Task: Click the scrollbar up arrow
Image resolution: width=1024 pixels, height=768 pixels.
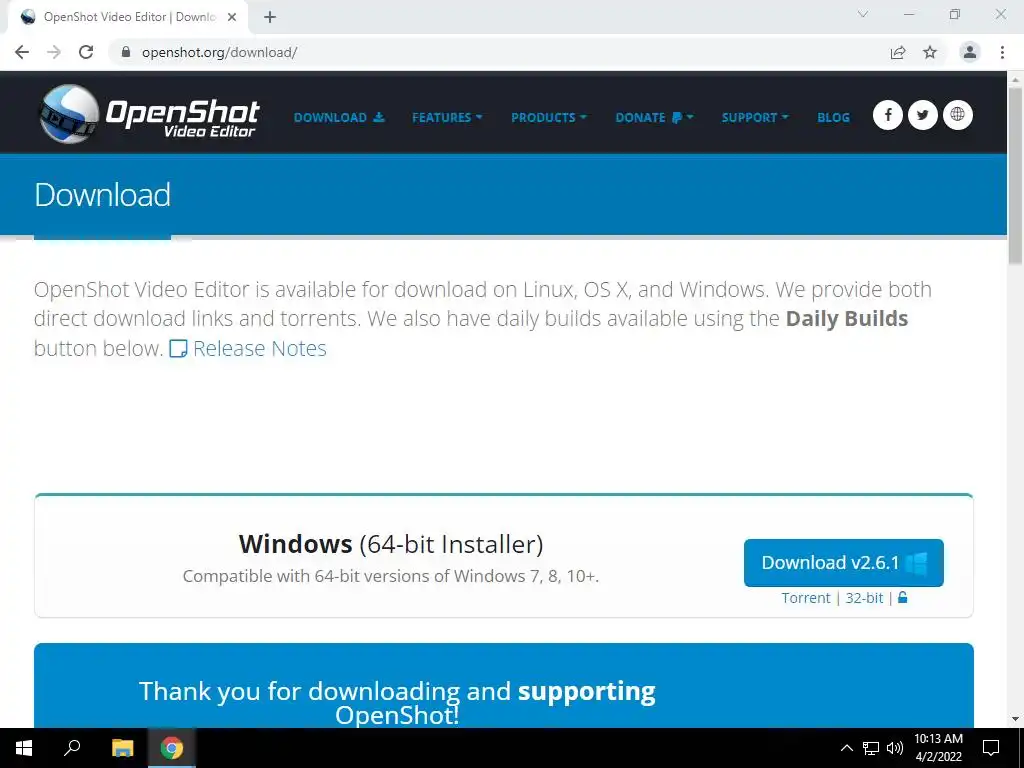Action: (x=1015, y=79)
